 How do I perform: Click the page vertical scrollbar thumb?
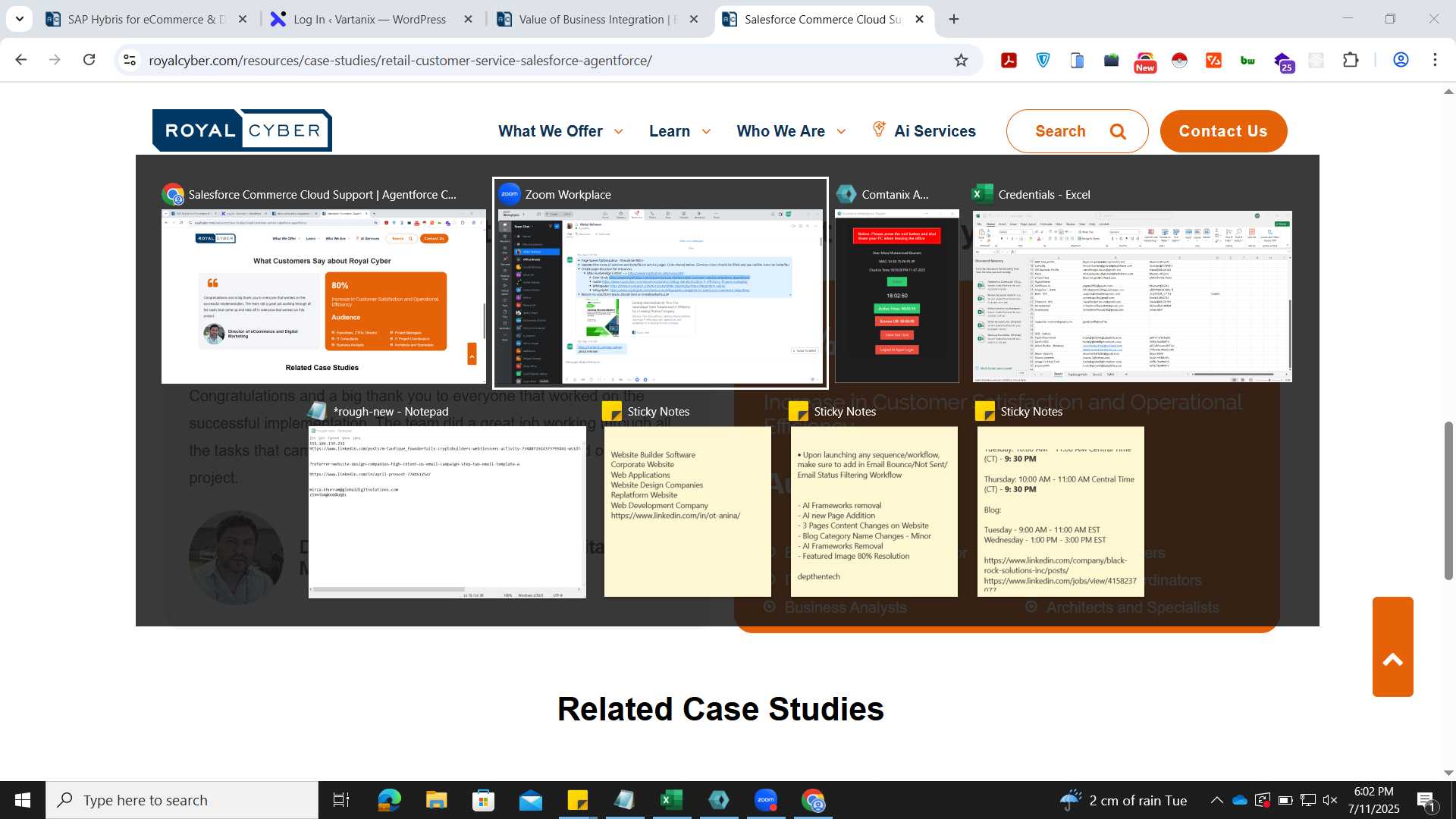click(1448, 500)
